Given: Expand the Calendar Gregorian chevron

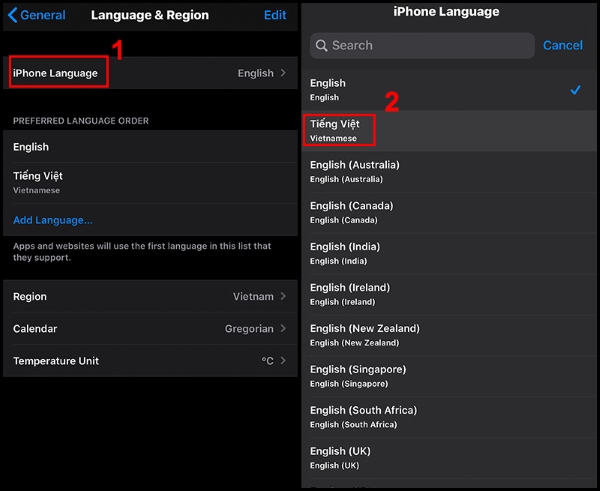Looking at the screenshot, I should point(283,328).
